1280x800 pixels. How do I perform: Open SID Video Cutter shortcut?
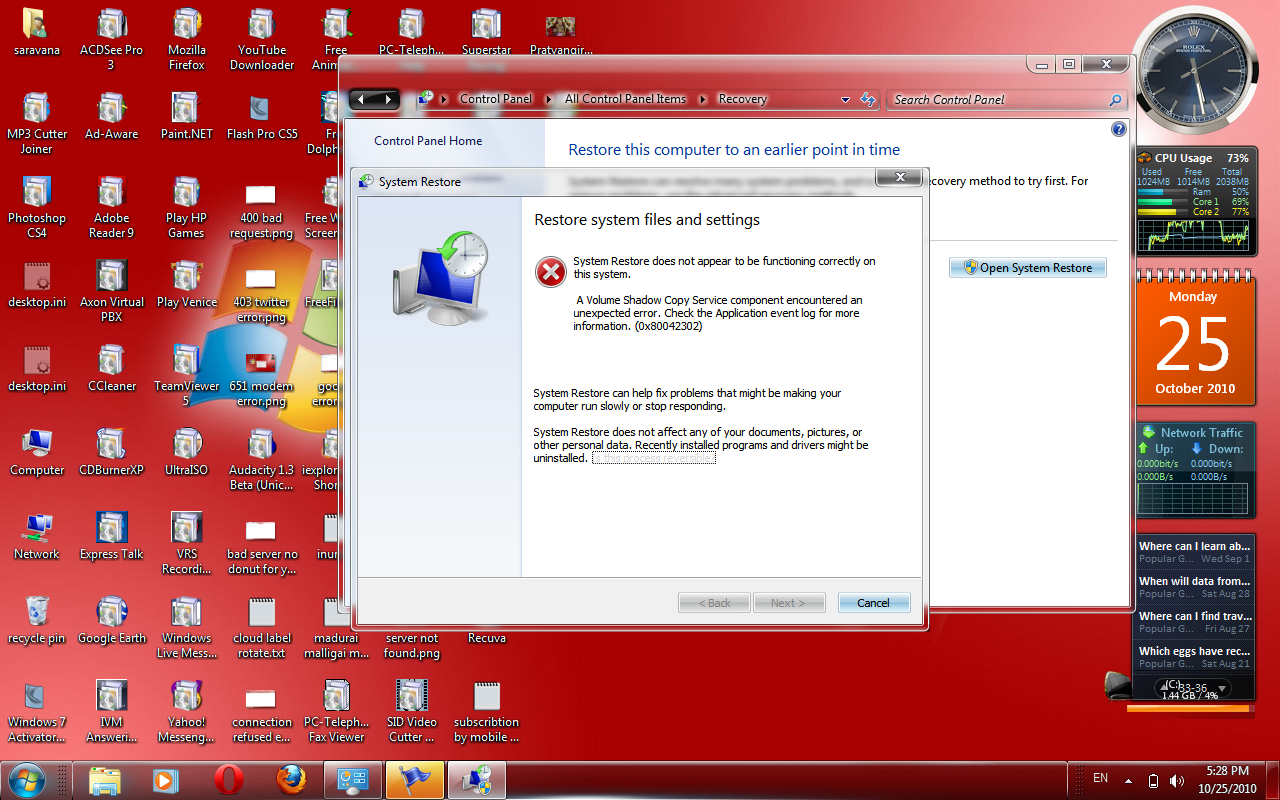click(412, 711)
